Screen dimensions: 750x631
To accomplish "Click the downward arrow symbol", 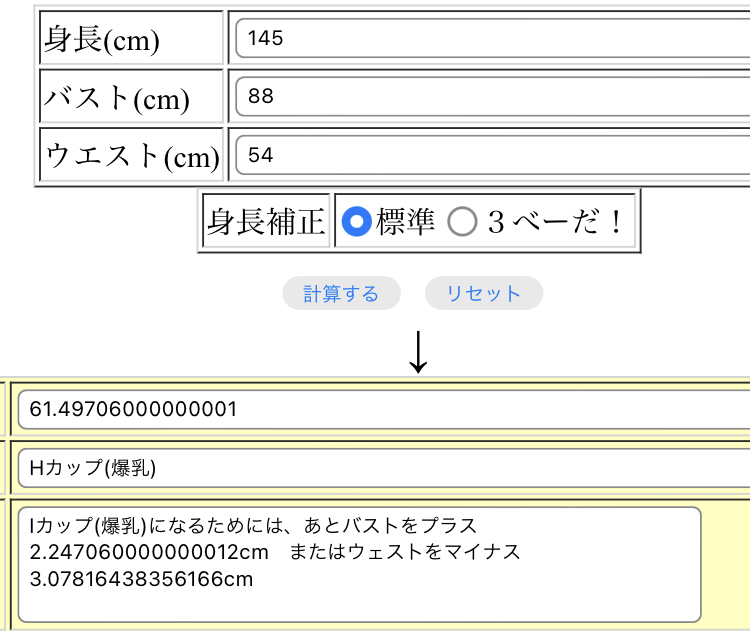I will (419, 350).
